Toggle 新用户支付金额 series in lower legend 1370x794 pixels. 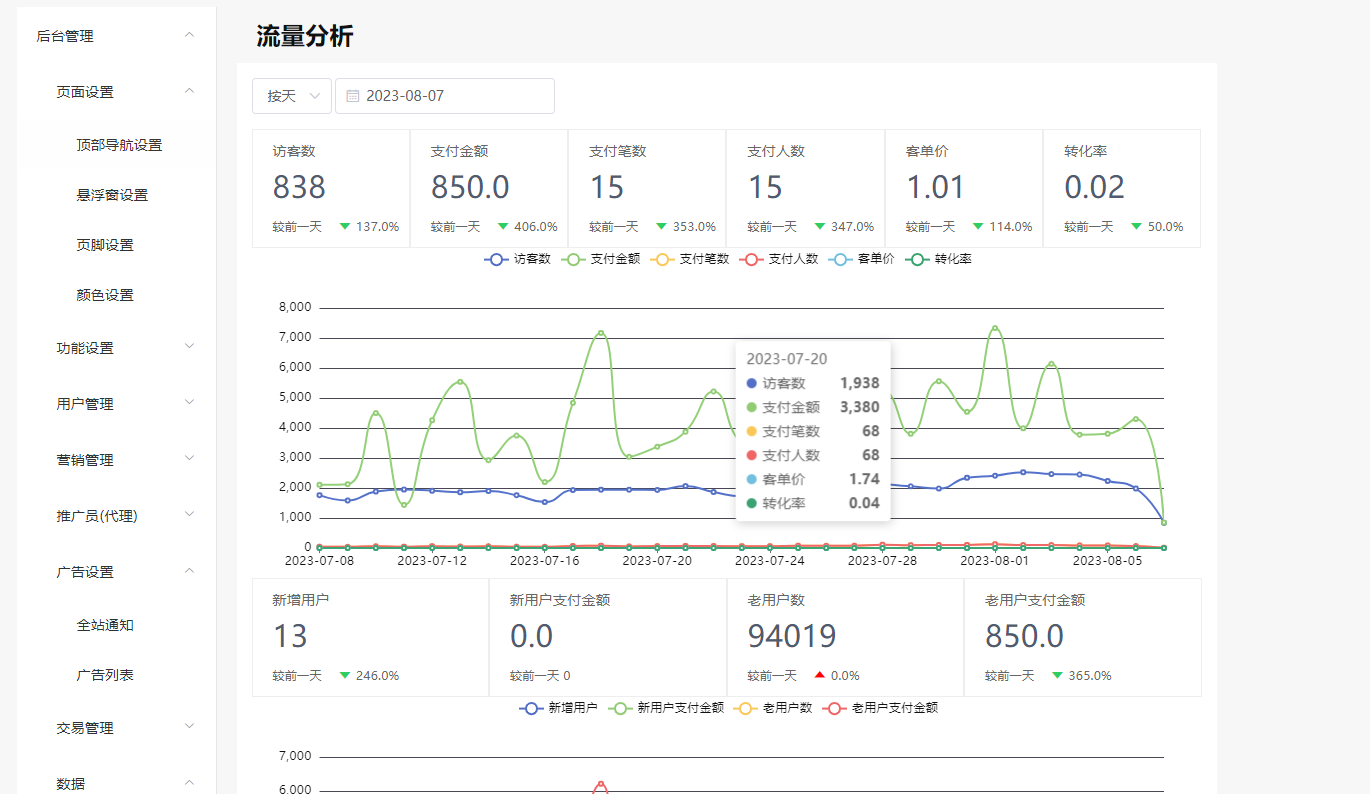[x=666, y=708]
